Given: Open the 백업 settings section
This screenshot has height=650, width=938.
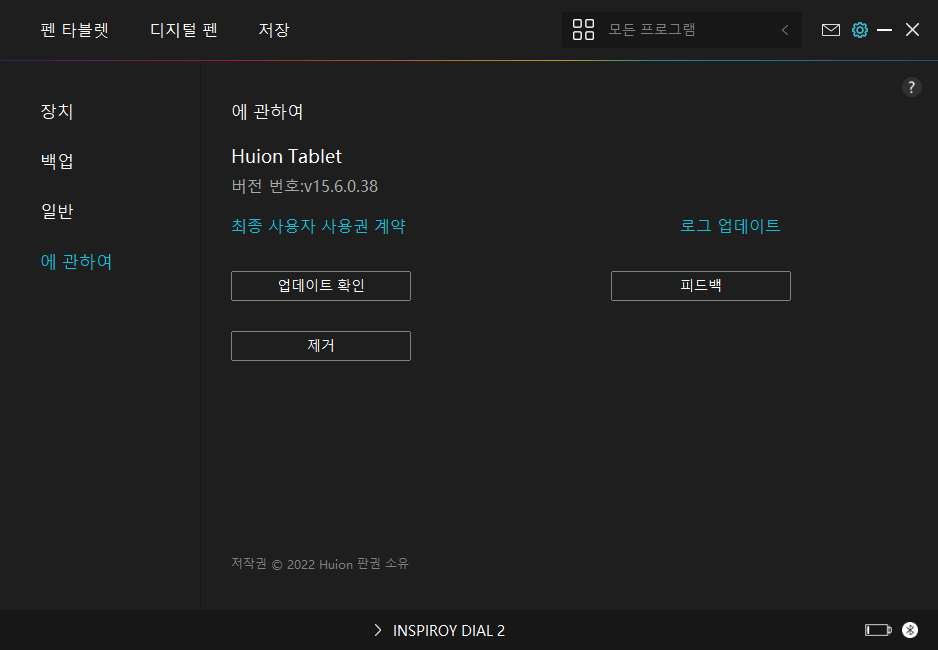Looking at the screenshot, I should pos(57,162).
